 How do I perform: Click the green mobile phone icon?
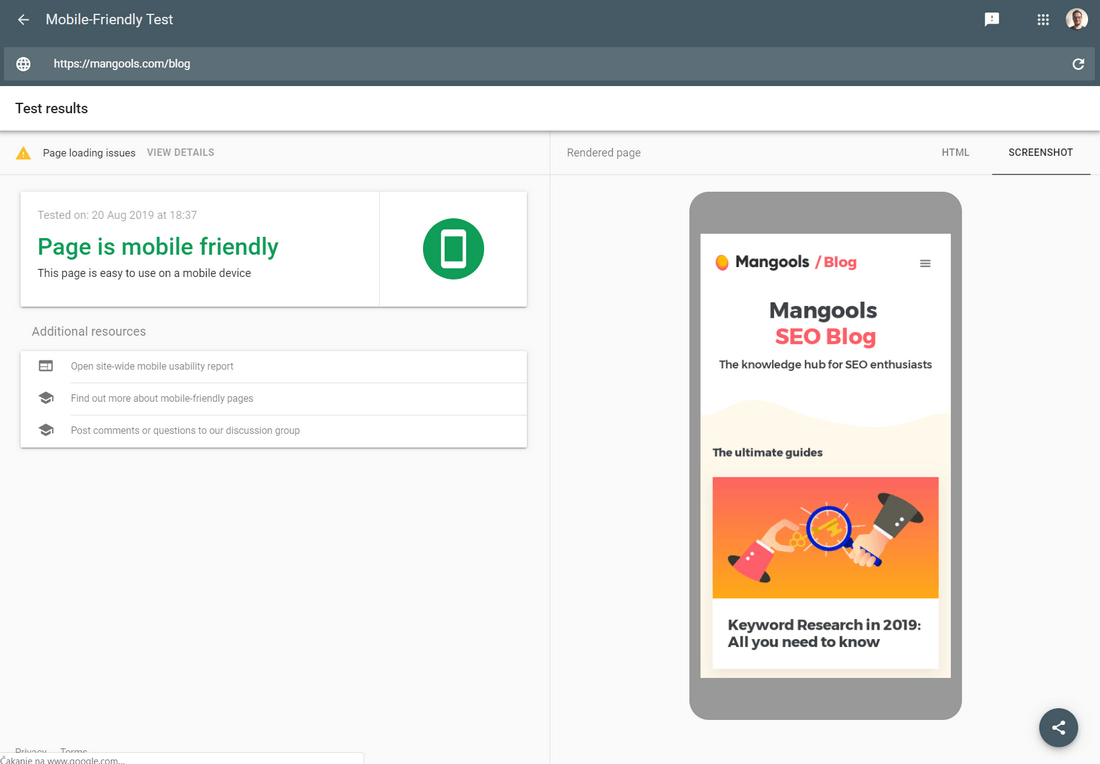(453, 248)
